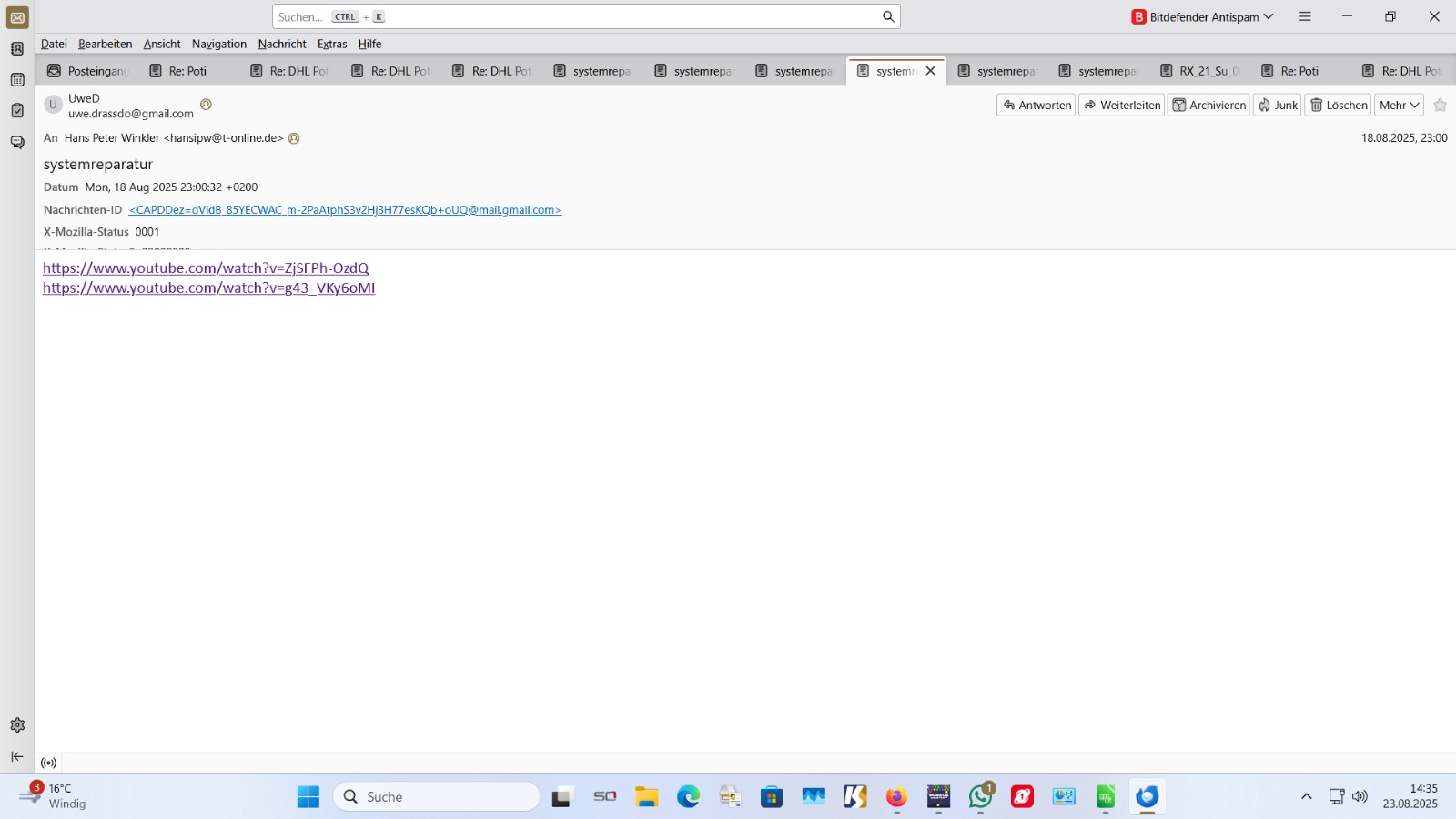Screen dimensions: 1456x819
Task: Click the Thunderbird icon on the taskbar
Action: 1148,797
